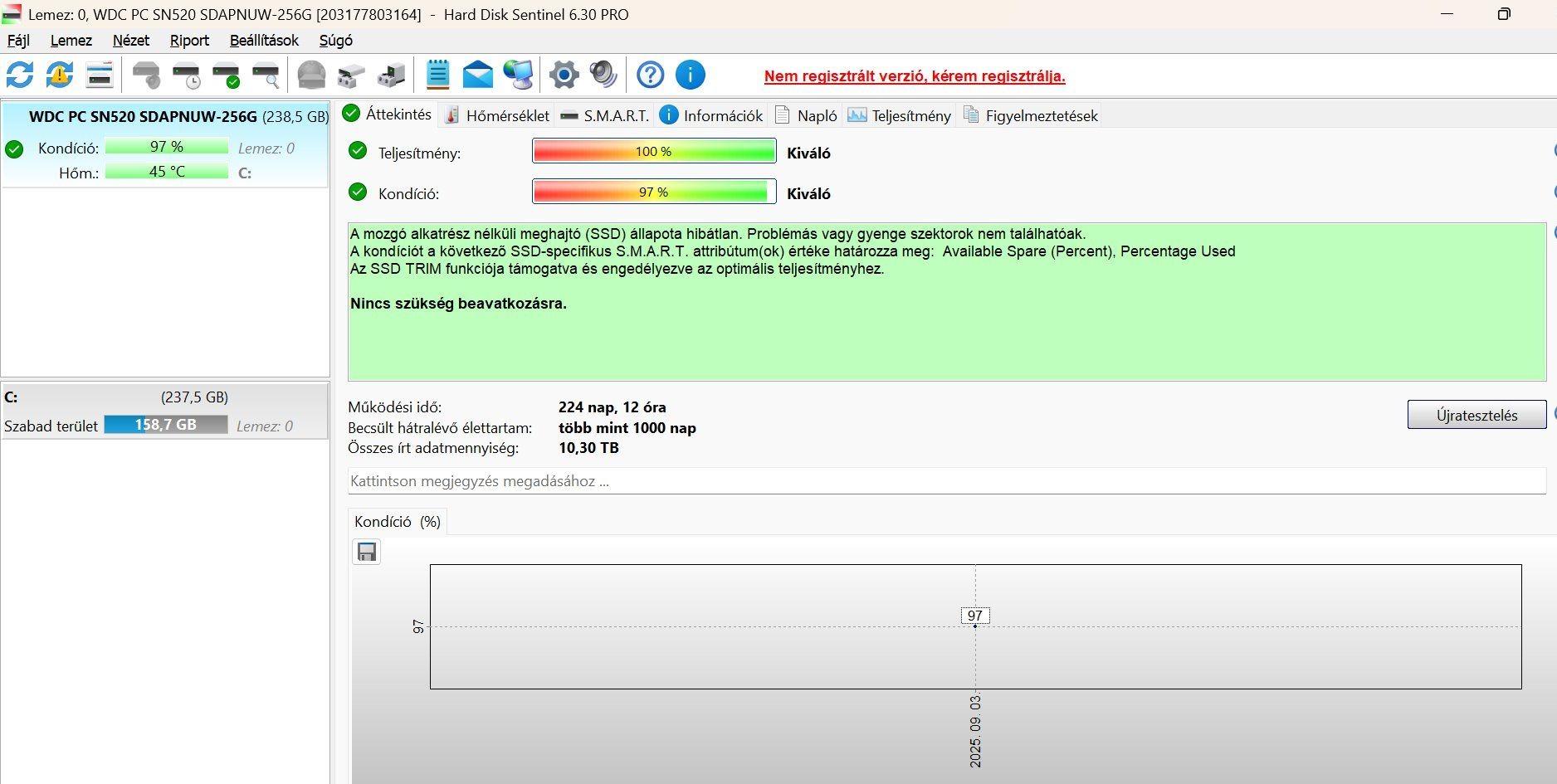Viewport: 1557px width, 784px height.
Task: Click the blue refresh arrows toolbar icon
Action: tap(20, 75)
